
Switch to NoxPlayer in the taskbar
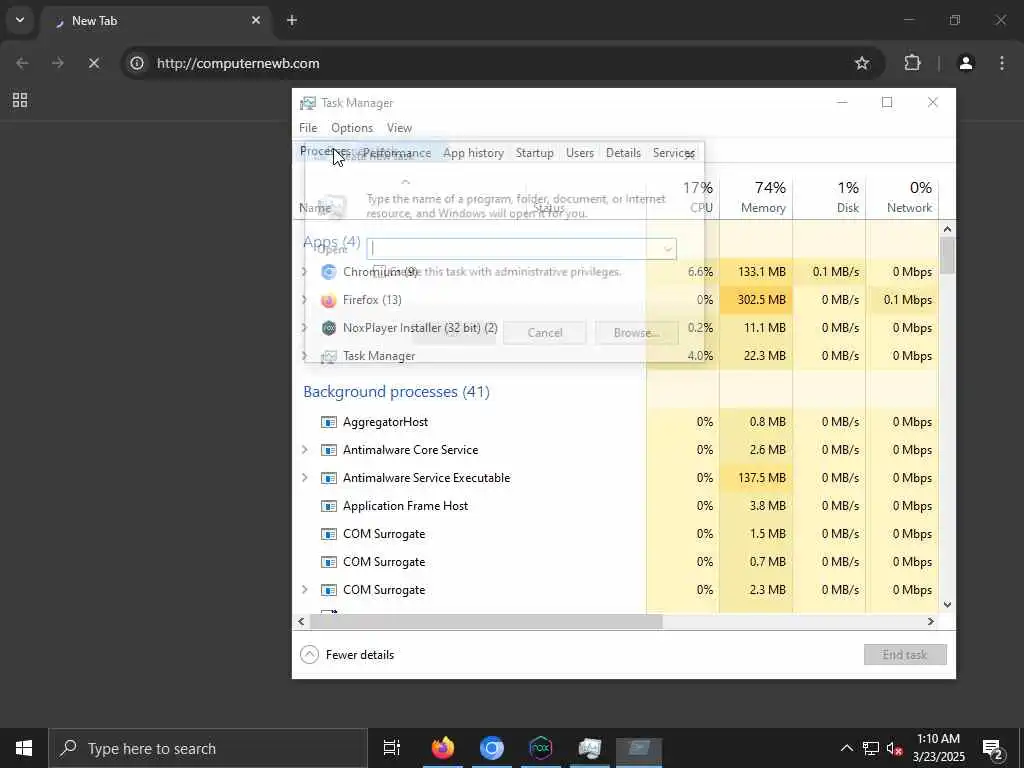[x=540, y=748]
